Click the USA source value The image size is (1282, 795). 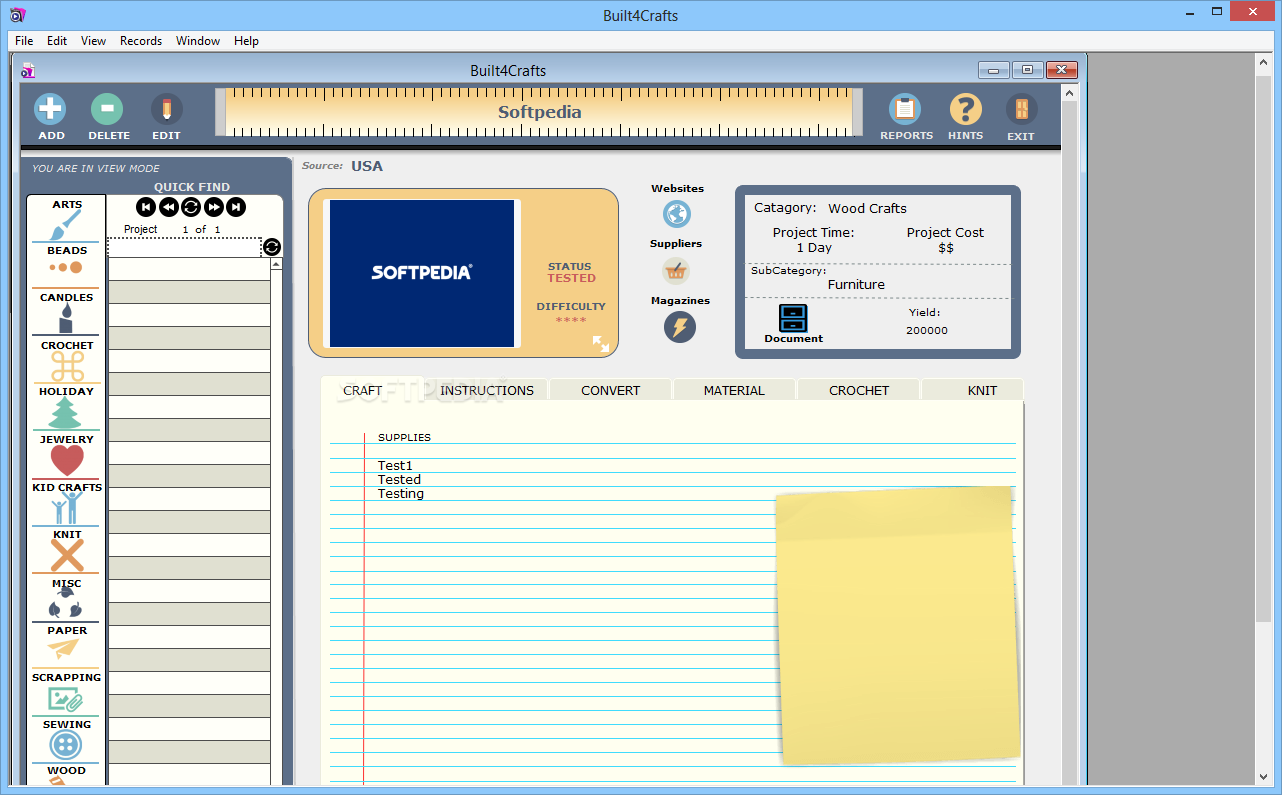pos(367,166)
